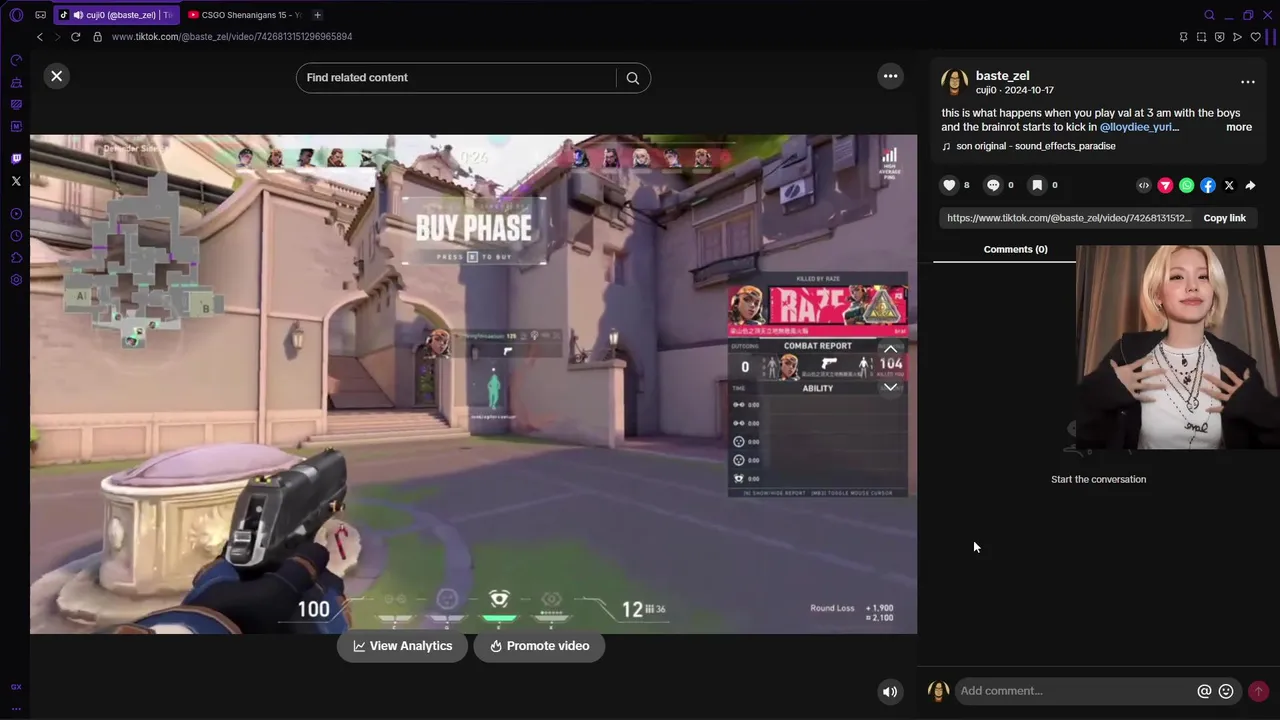Open X from the sidebar
Viewport: 1280px width, 720px height.
pyautogui.click(x=16, y=181)
